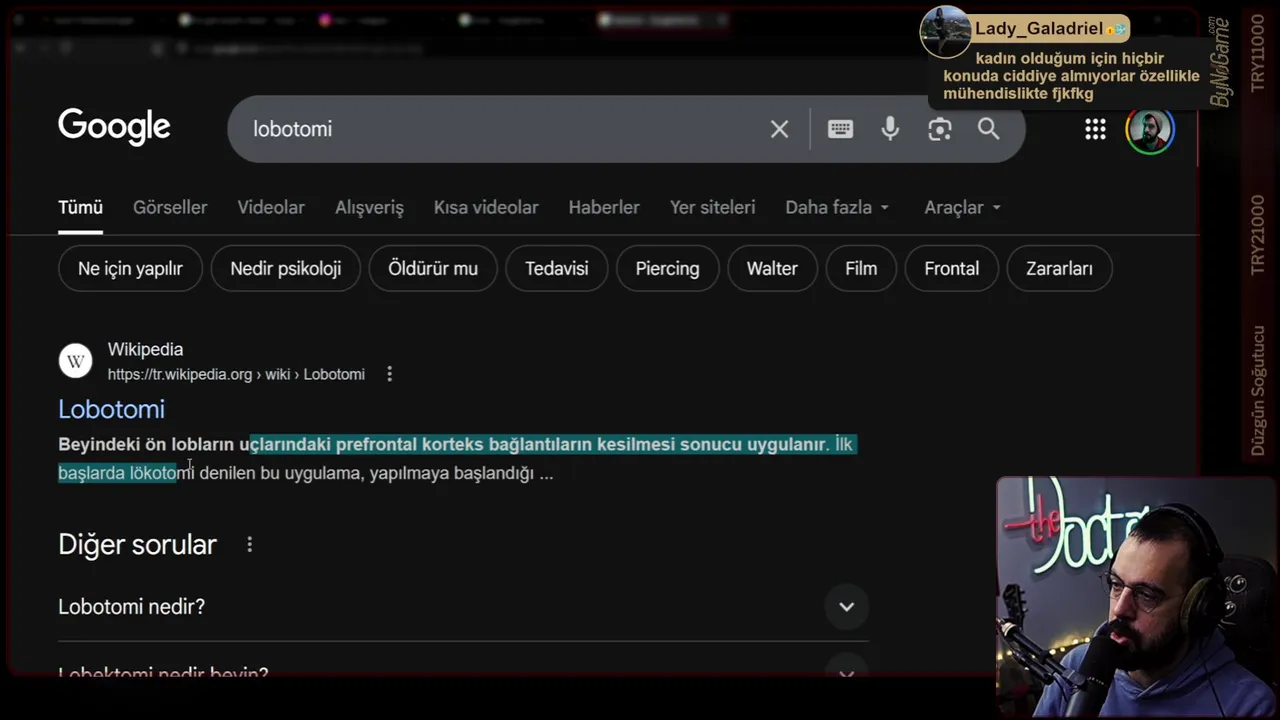Click the Lady_Galadriel chat avatar
The image size is (1280, 720).
coord(945,32)
